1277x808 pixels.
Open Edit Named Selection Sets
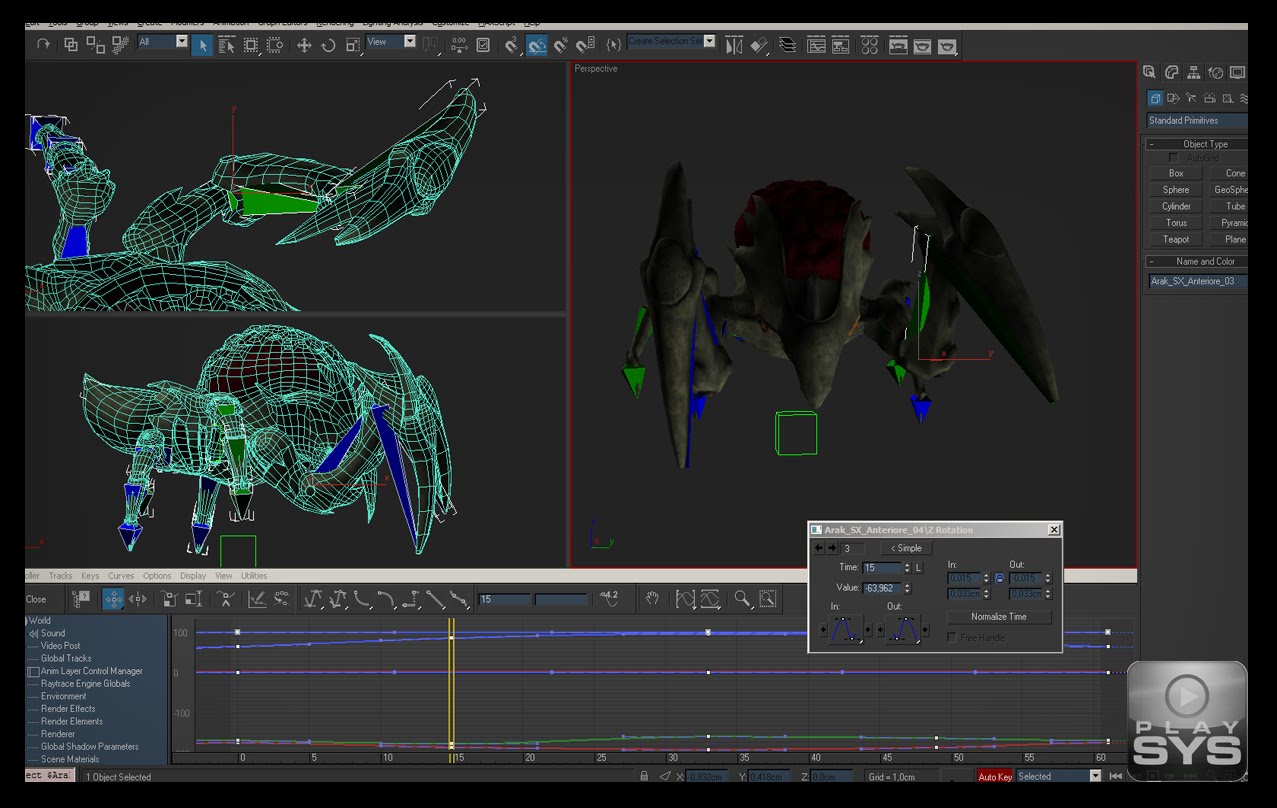612,45
